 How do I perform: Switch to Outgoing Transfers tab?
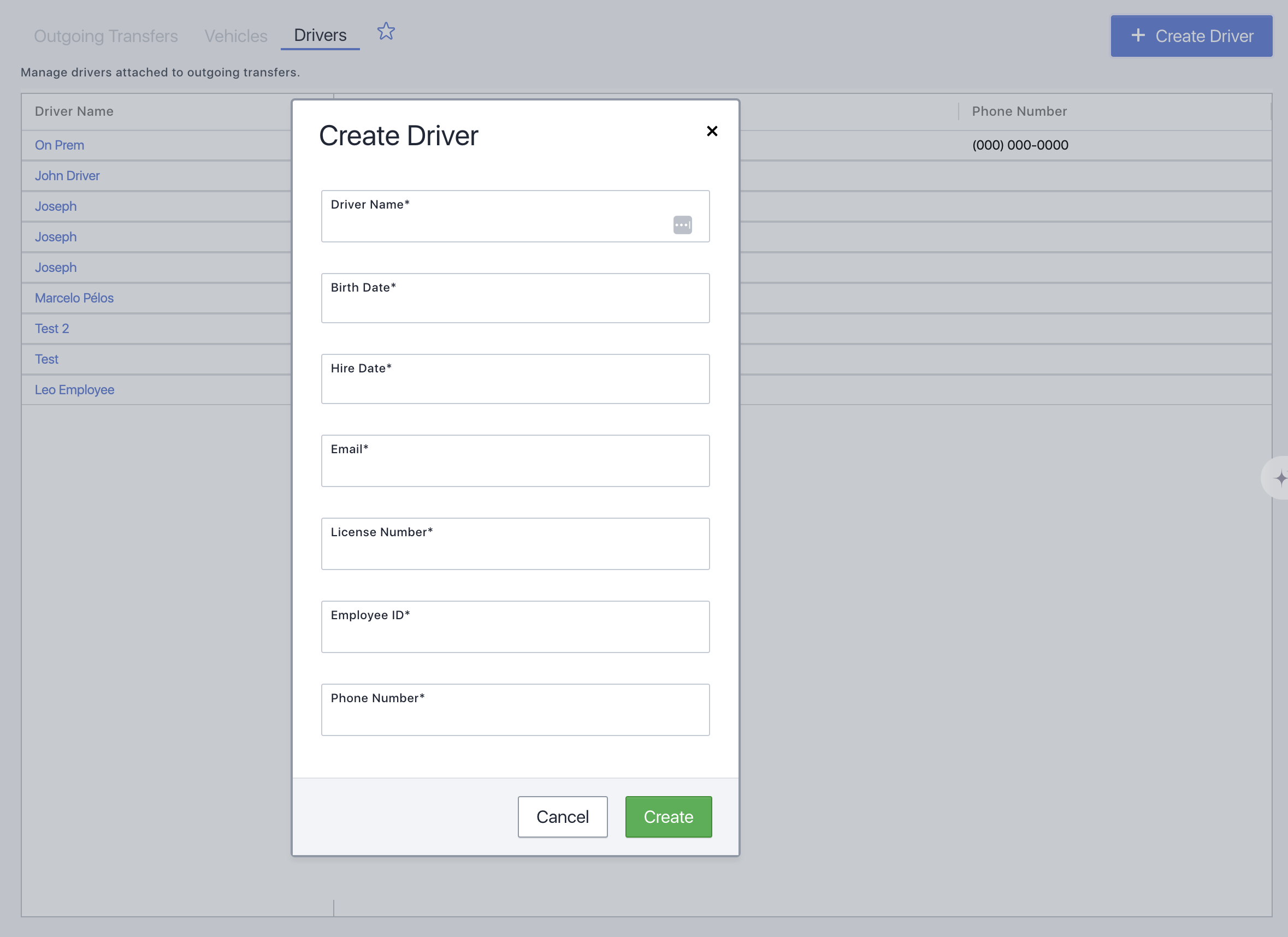pyautogui.click(x=106, y=37)
